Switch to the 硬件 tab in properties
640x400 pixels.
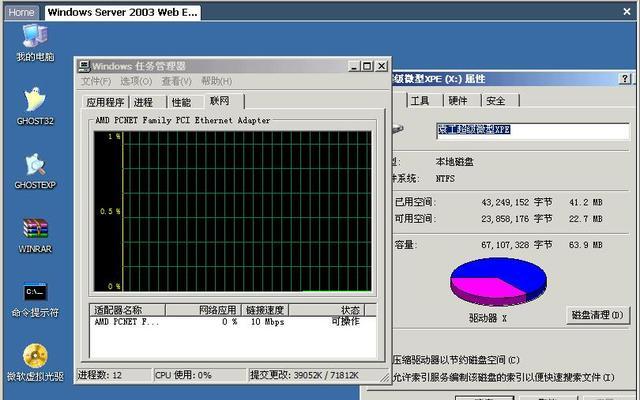(462, 101)
